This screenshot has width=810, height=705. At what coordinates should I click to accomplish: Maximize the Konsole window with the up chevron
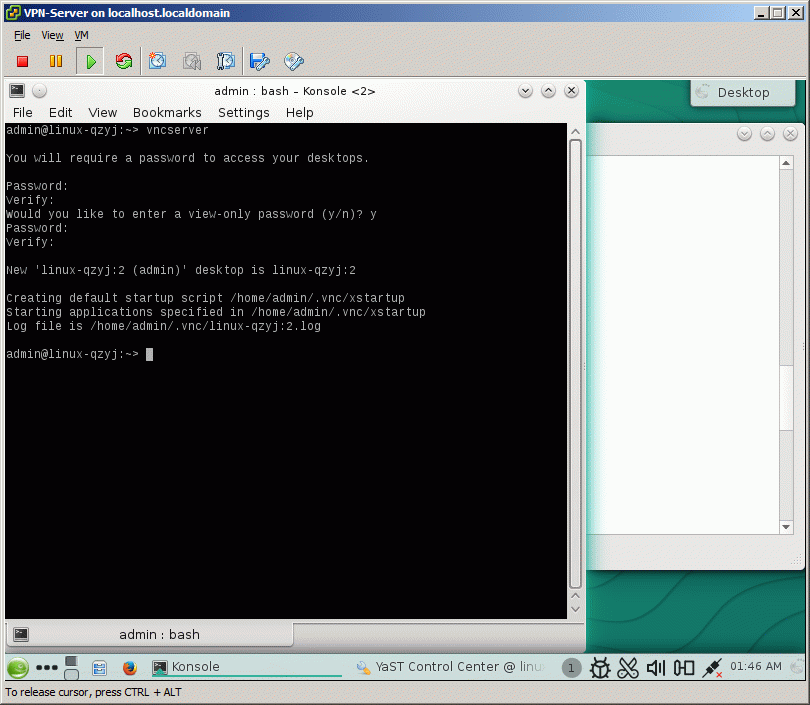pos(548,91)
